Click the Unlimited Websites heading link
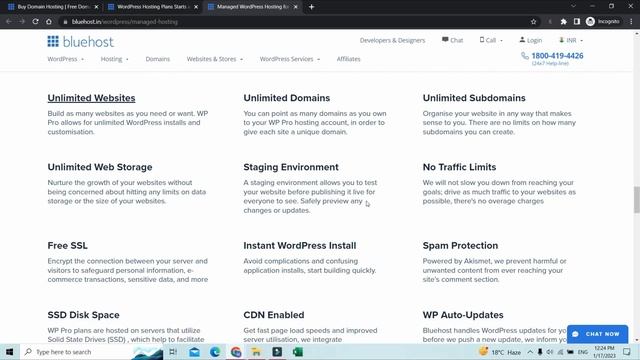The width and height of the screenshot is (640, 360). click(x=91, y=98)
